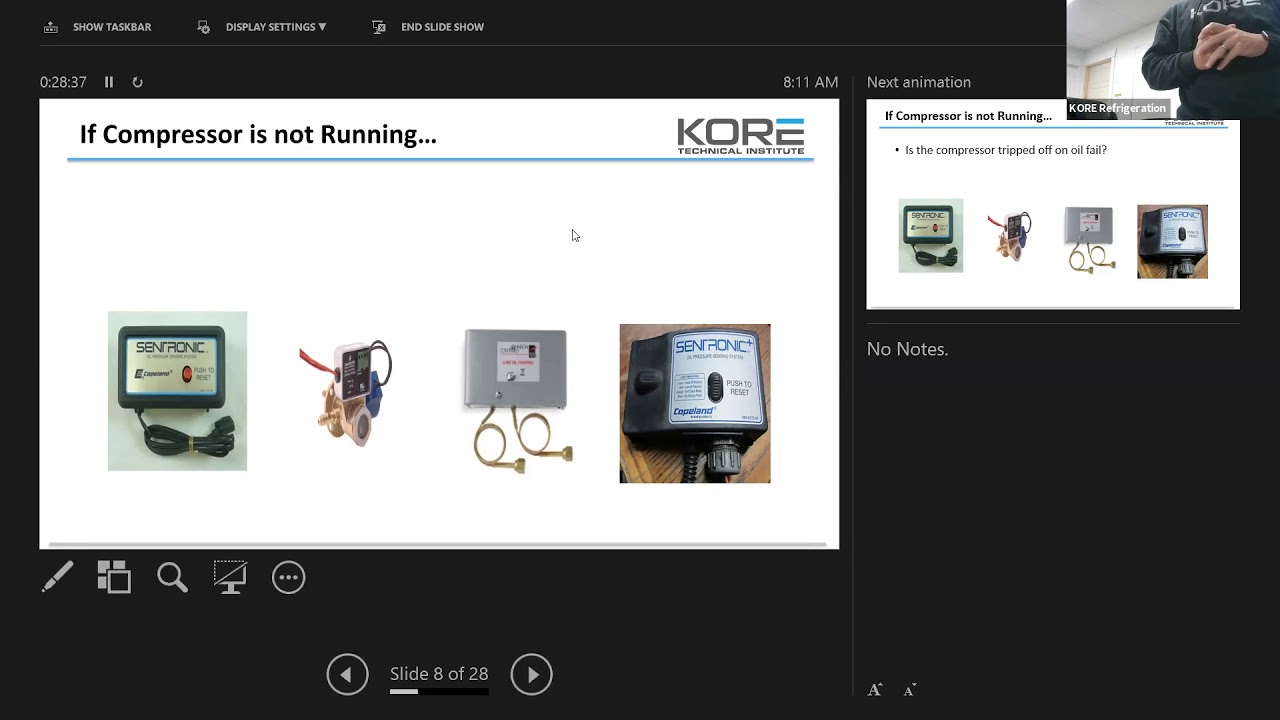Click the 8:11 AM clock
This screenshot has width=1280, height=720.
tap(810, 82)
